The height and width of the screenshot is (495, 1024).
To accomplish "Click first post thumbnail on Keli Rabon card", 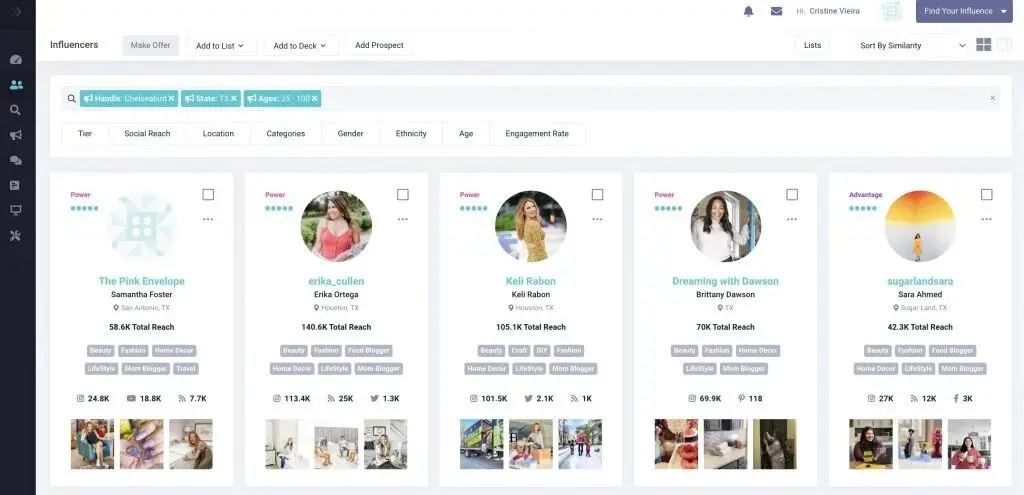I will [481, 444].
